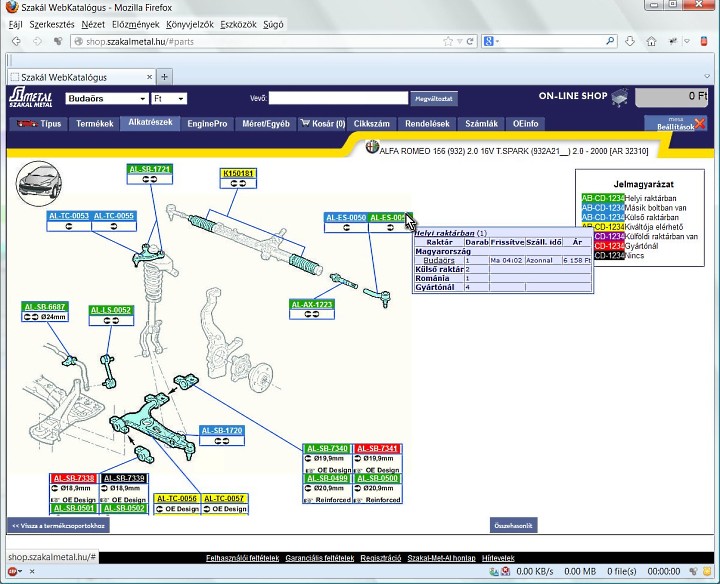Viewport: 720px width, 584px height.
Task: Click the Firefox back arrow
Action: (x=17, y=41)
